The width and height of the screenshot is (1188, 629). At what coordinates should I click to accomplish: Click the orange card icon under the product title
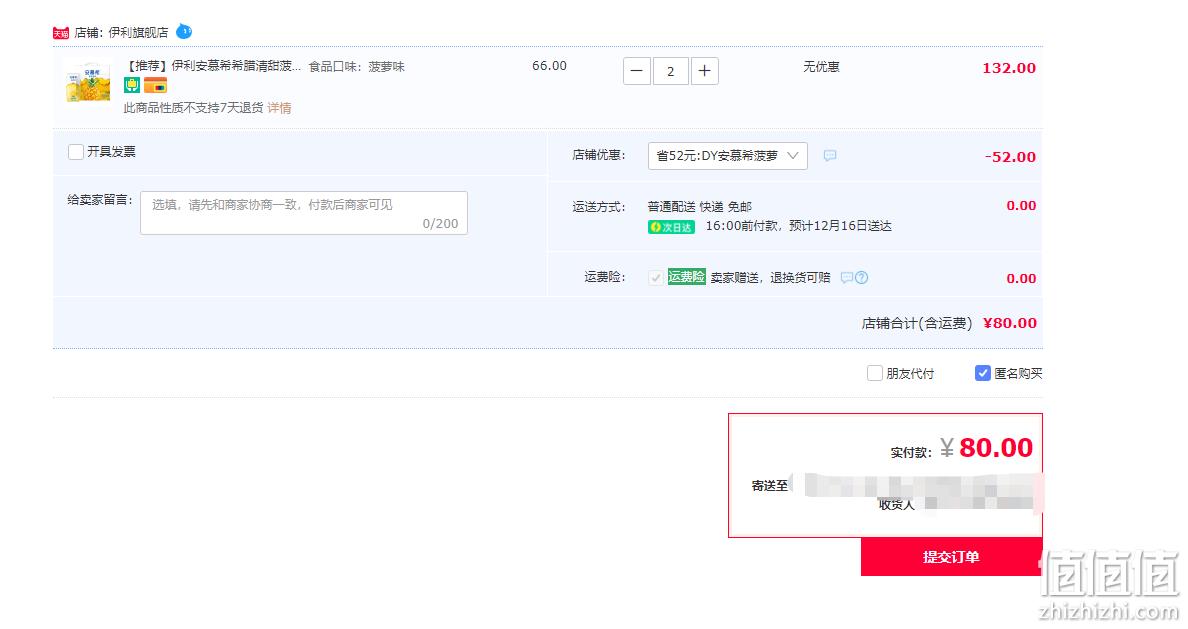[155, 85]
